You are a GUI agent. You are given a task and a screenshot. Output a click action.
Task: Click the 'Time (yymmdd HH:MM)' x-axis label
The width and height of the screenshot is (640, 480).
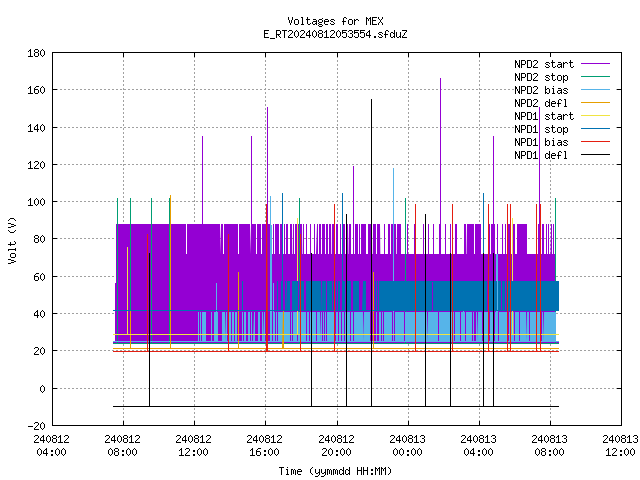click(x=335, y=471)
